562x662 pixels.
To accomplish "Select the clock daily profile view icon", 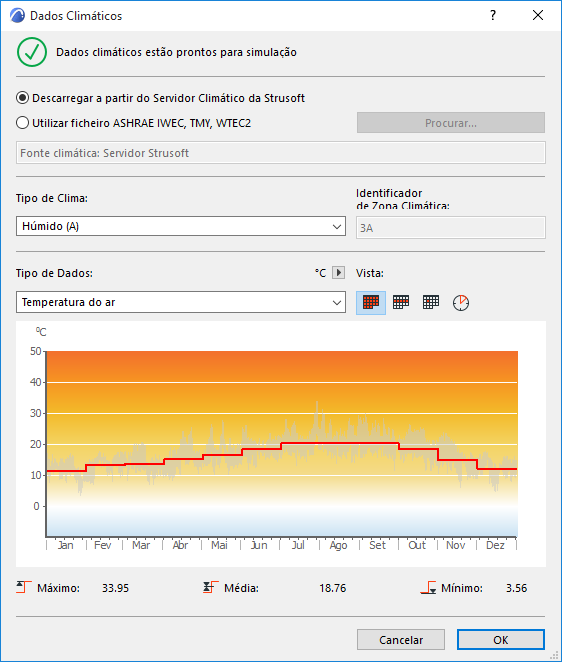I will (461, 303).
